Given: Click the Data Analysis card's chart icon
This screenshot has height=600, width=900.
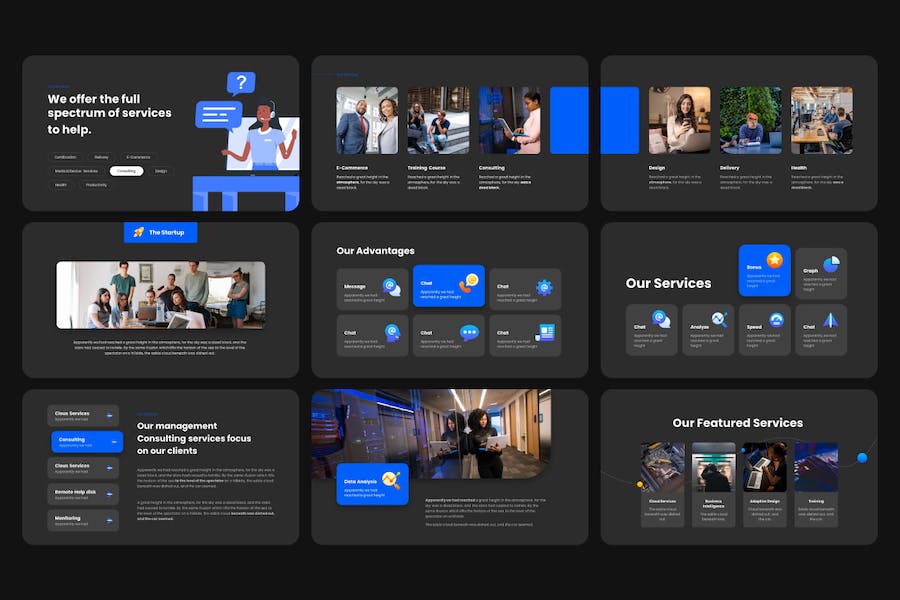Looking at the screenshot, I should pos(391,481).
